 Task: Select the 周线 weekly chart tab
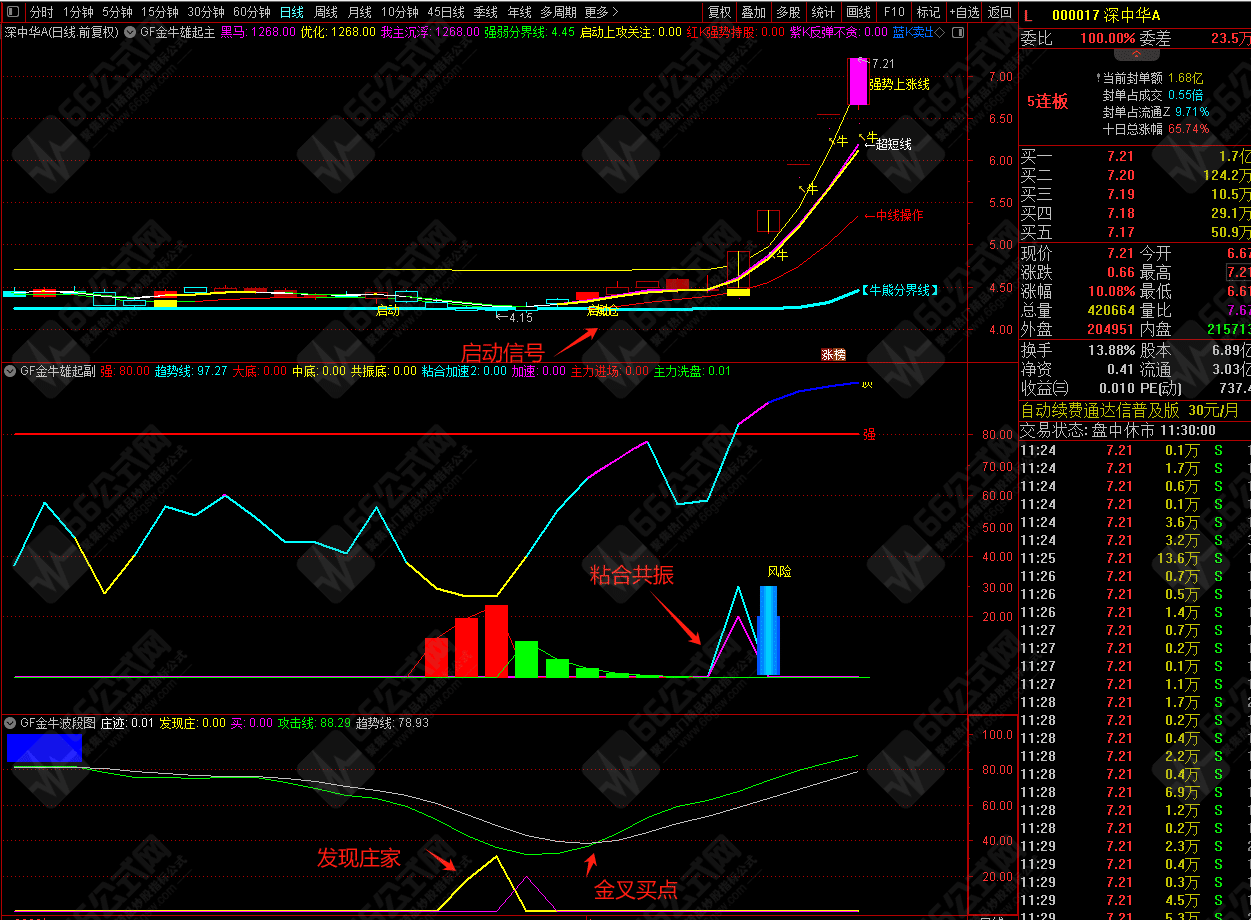(326, 12)
